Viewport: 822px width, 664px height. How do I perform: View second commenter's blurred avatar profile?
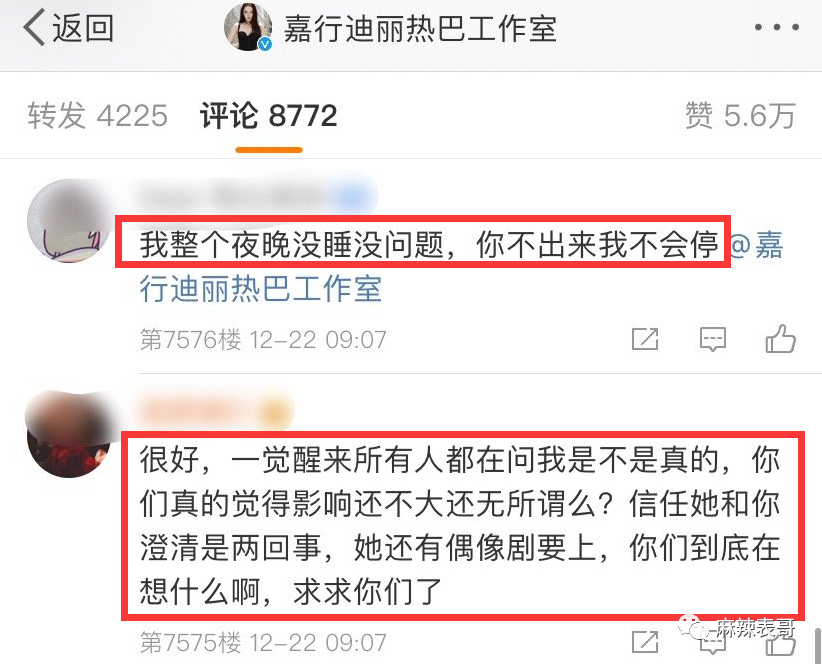pos(69,433)
